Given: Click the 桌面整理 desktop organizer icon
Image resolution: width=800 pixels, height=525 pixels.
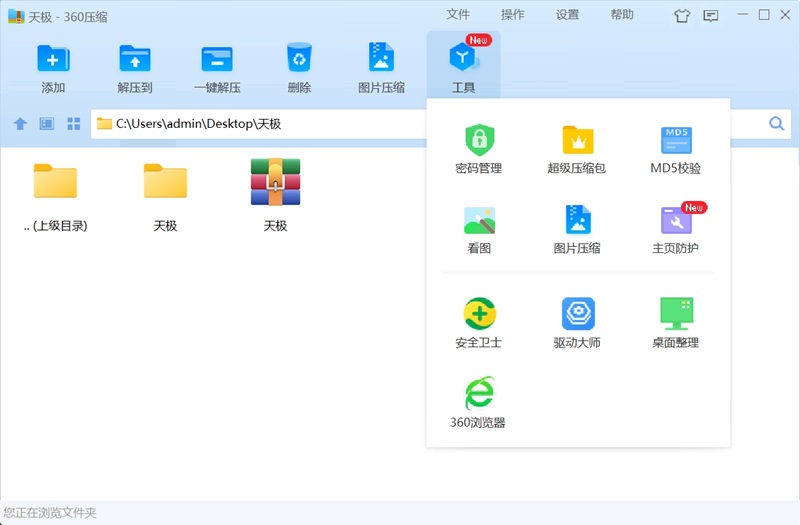Looking at the screenshot, I should click(676, 314).
